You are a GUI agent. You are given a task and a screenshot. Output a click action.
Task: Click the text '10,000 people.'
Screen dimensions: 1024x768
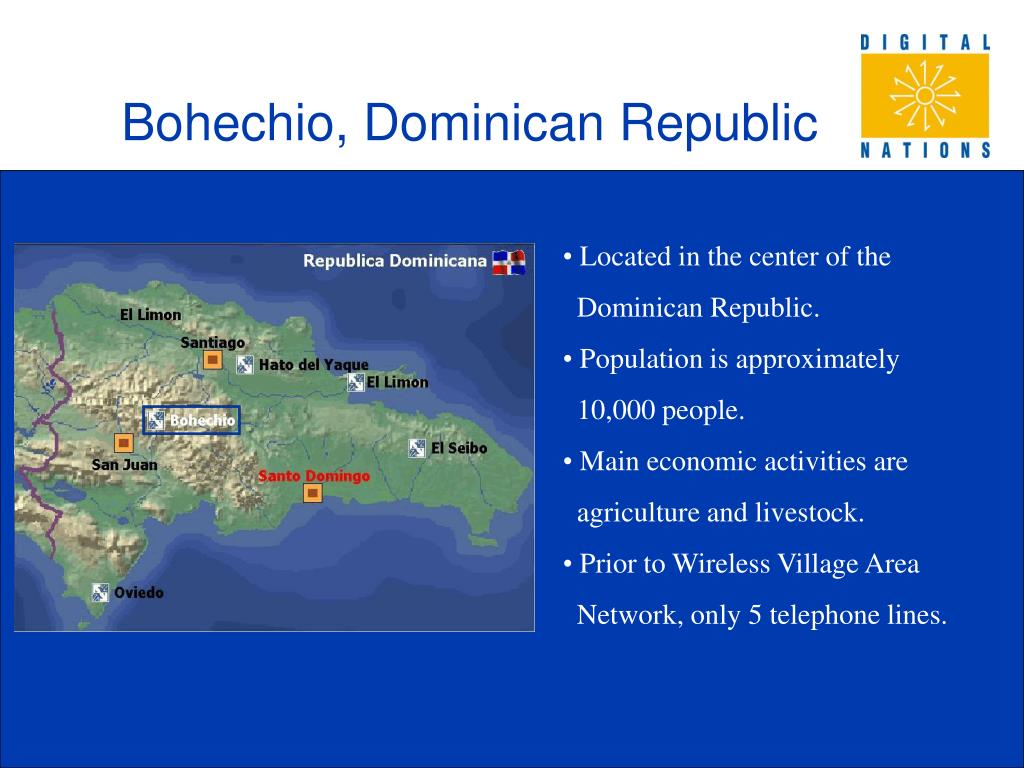point(661,410)
